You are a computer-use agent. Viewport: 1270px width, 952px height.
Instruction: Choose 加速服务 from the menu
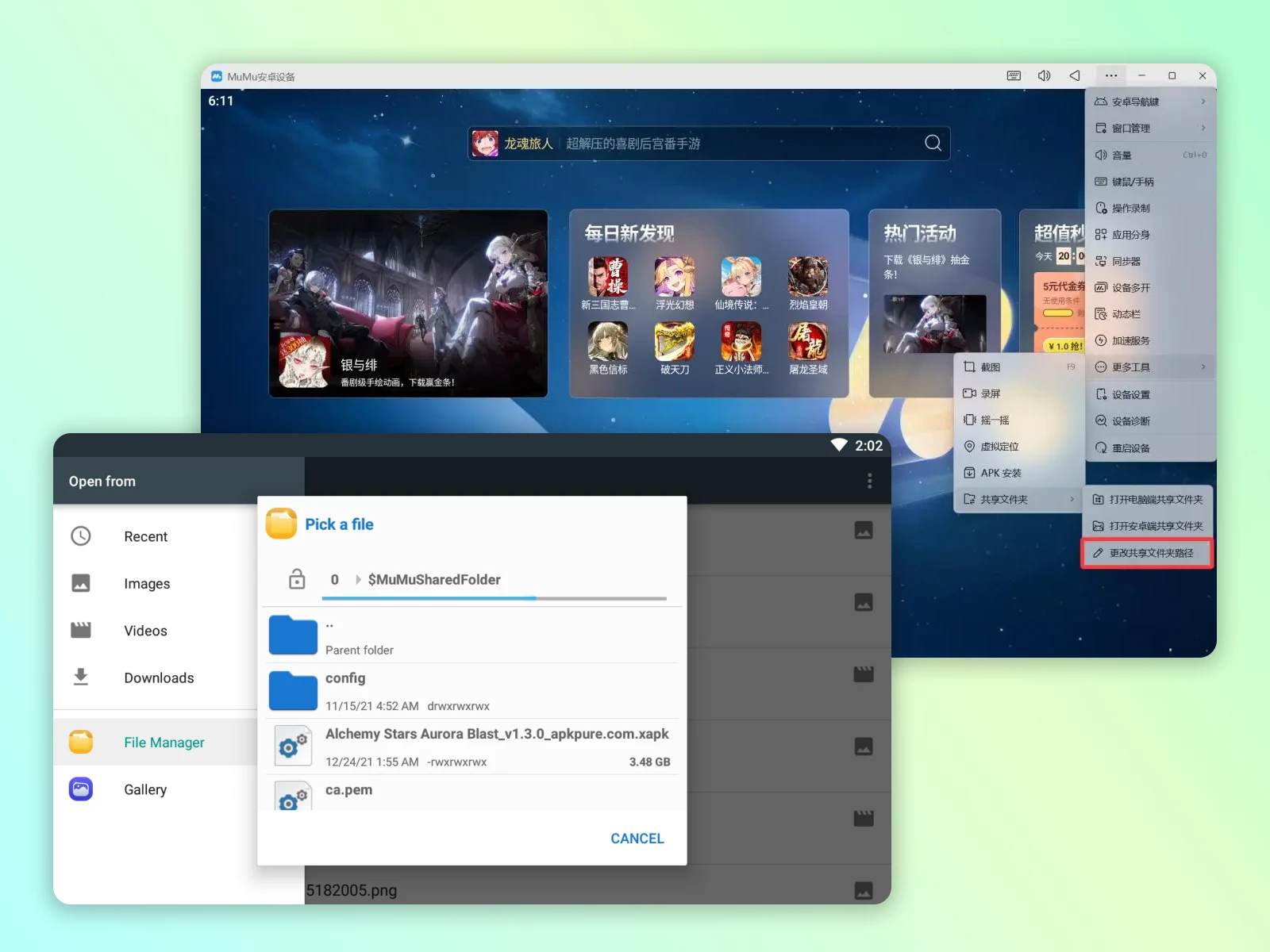pyautogui.click(x=1150, y=340)
